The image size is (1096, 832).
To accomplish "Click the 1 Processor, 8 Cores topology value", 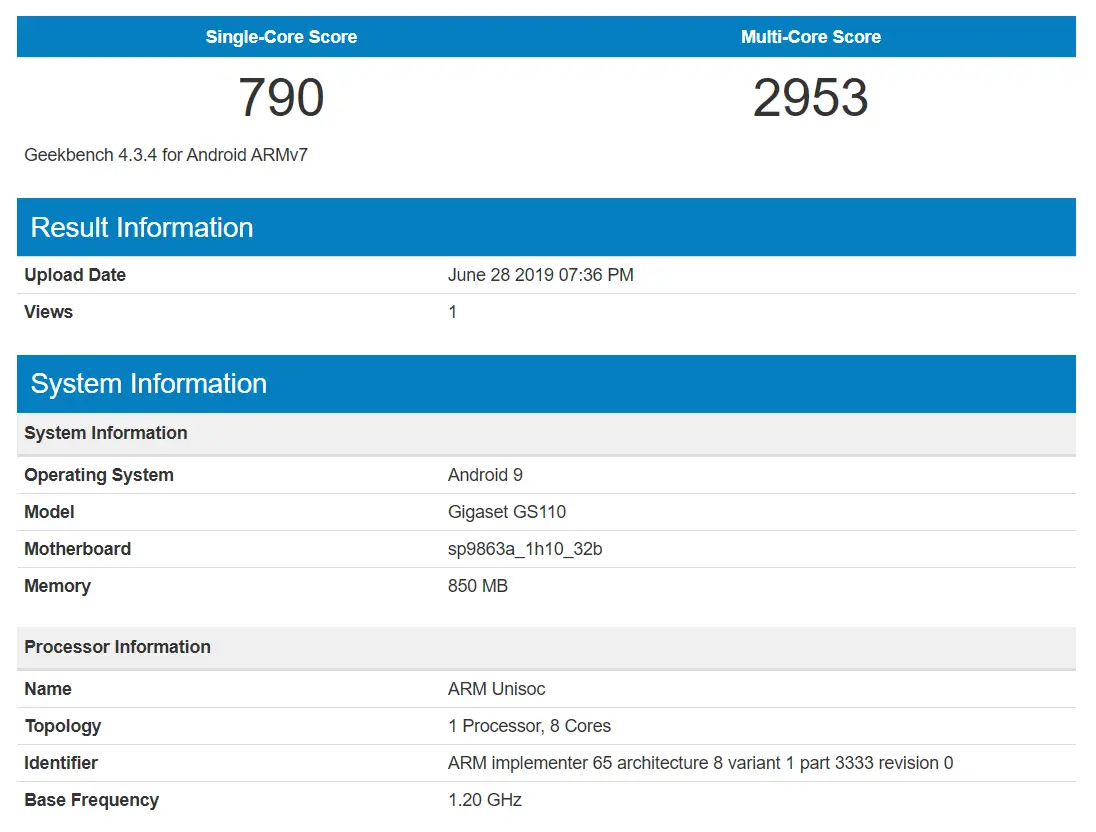I will coord(529,726).
